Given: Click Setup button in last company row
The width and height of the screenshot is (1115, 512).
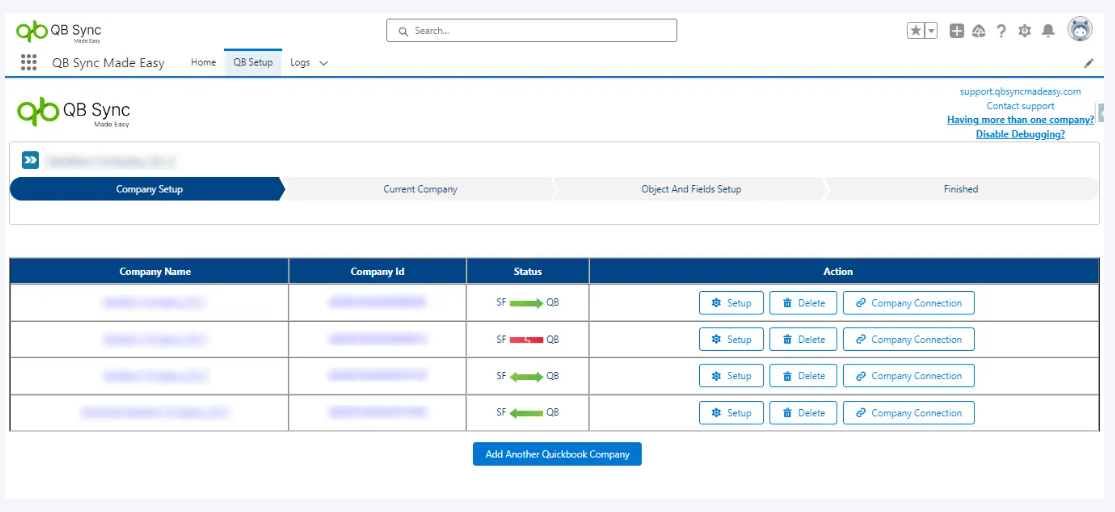Looking at the screenshot, I should point(731,412).
